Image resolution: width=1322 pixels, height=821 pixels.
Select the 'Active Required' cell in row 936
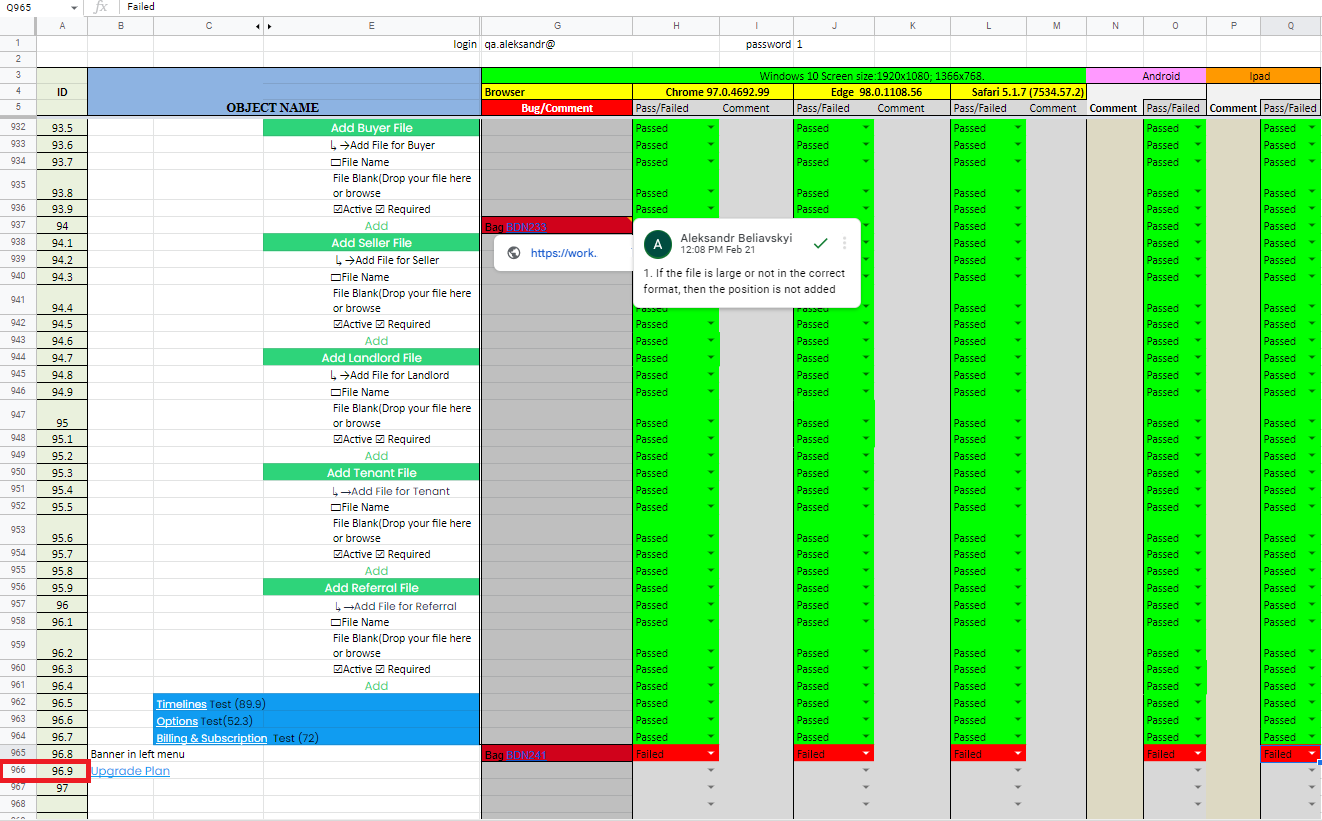(x=372, y=209)
